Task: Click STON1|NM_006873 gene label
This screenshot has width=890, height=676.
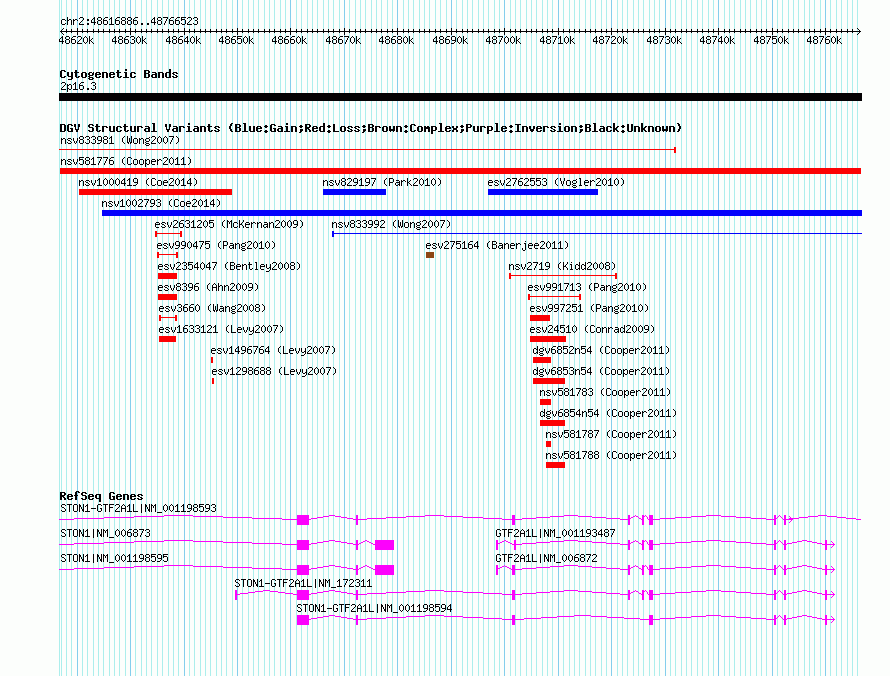Action: [105, 533]
